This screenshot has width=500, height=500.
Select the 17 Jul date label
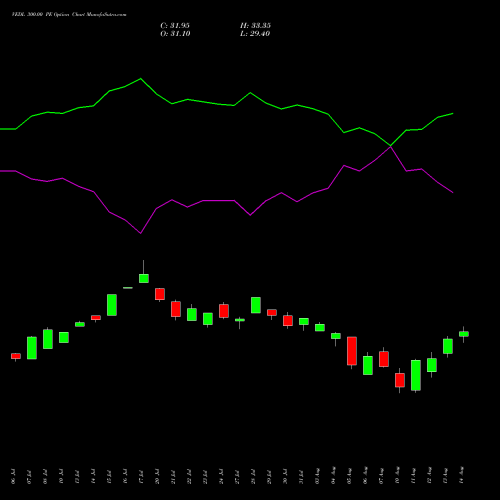click(141, 476)
